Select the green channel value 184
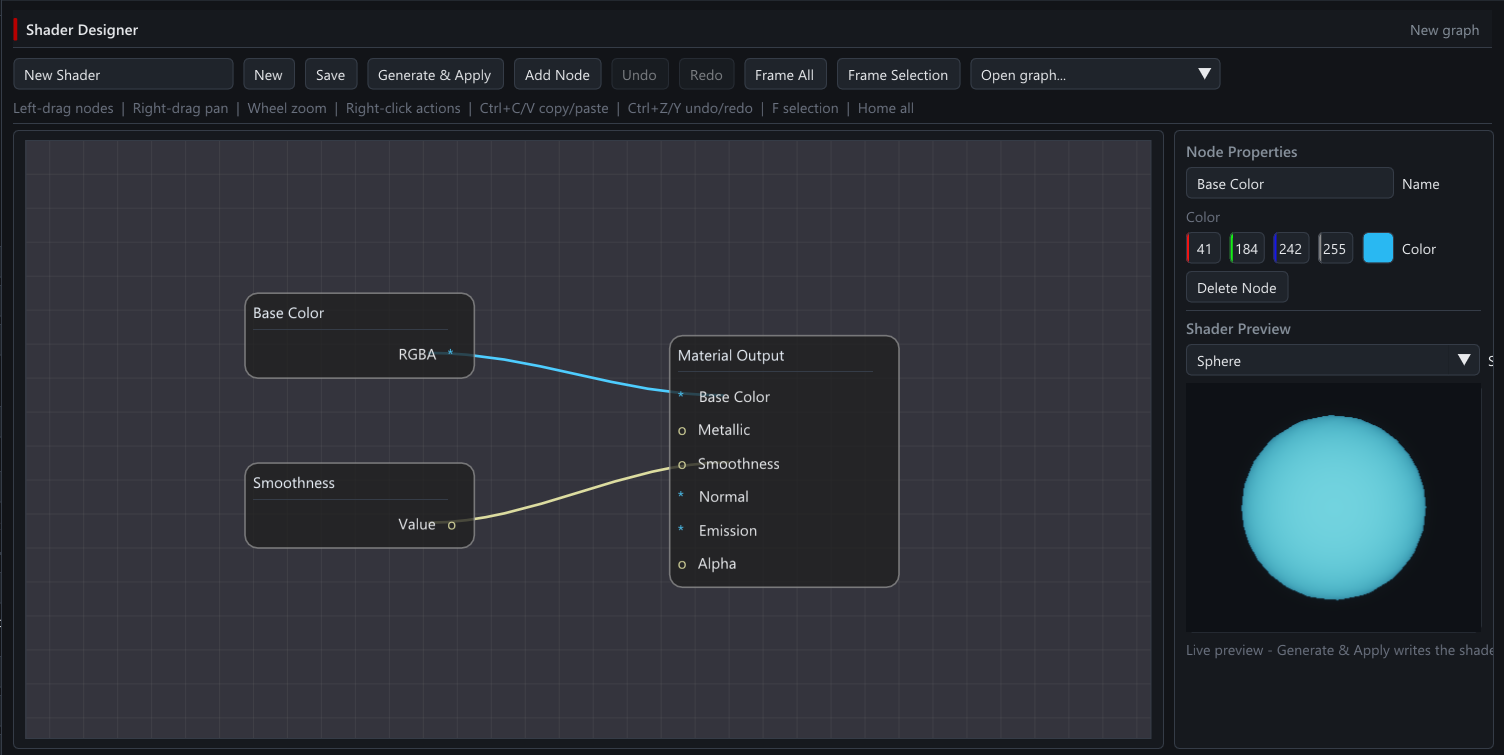Screen dimensions: 1504x755 1247,248
